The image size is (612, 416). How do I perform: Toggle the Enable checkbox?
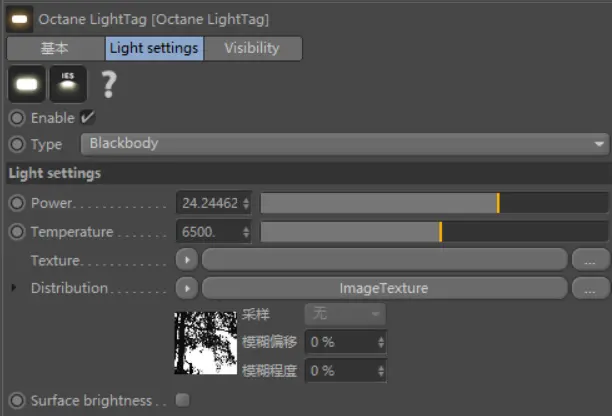pos(88,117)
